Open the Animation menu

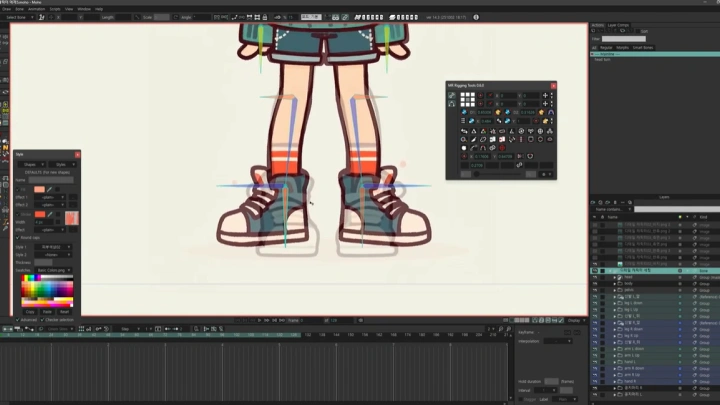coord(35,9)
